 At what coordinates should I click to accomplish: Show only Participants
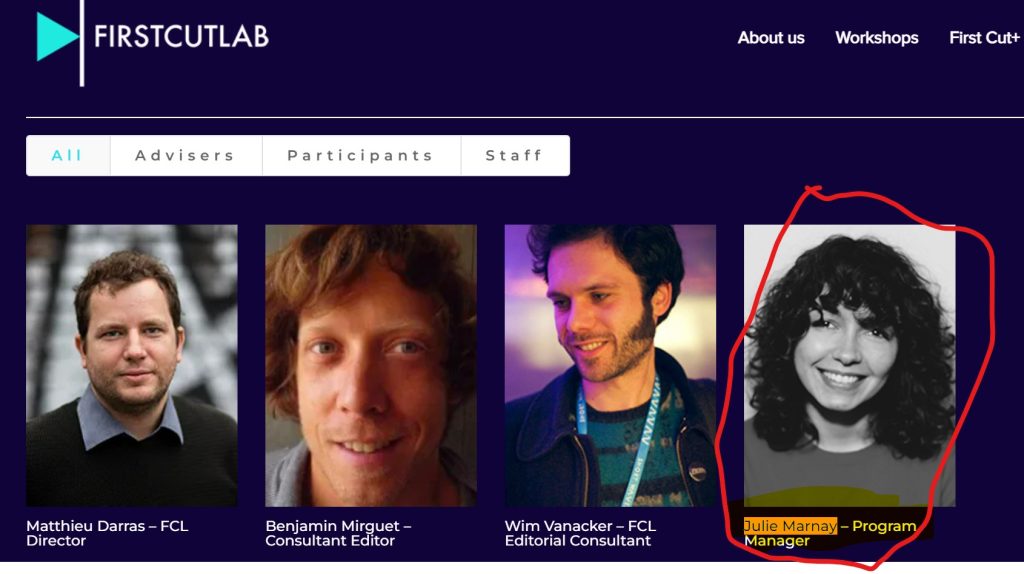point(360,156)
